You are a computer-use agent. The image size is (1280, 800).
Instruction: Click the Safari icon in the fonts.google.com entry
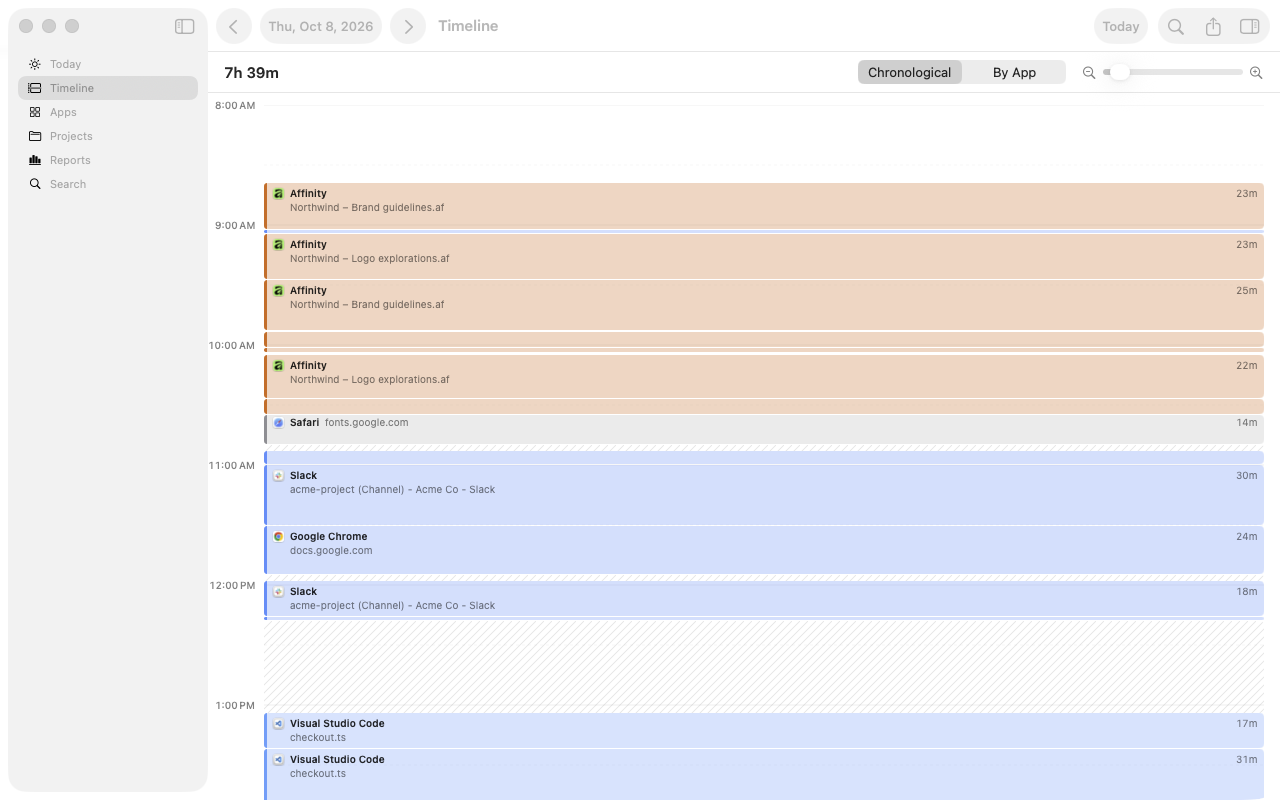pyautogui.click(x=279, y=423)
